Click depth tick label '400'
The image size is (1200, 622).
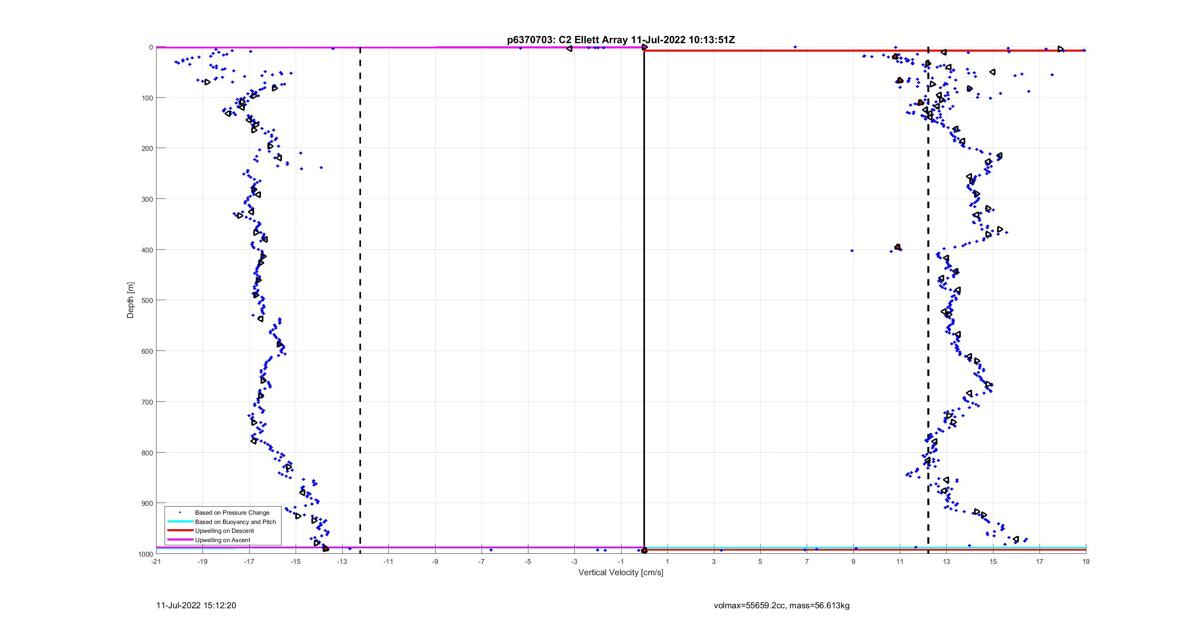[x=146, y=250]
